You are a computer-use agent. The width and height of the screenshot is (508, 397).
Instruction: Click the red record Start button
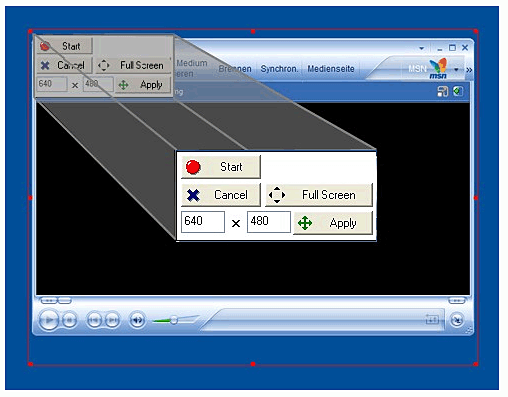tap(221, 167)
